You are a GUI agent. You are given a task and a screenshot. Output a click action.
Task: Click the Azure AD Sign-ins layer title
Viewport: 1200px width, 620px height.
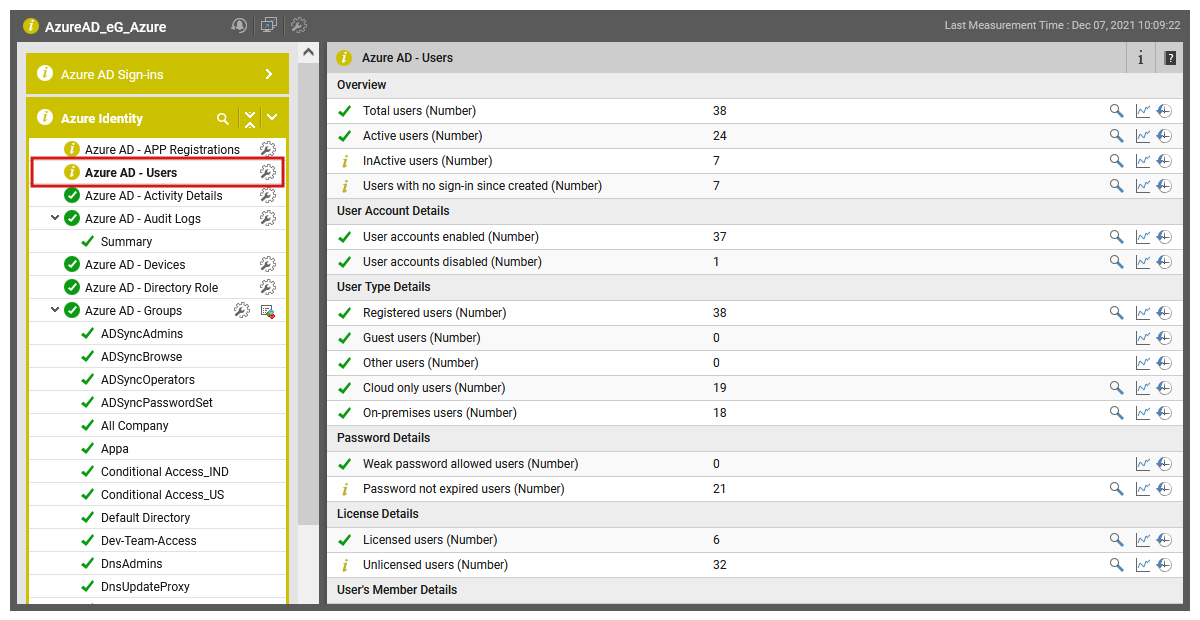[112, 74]
